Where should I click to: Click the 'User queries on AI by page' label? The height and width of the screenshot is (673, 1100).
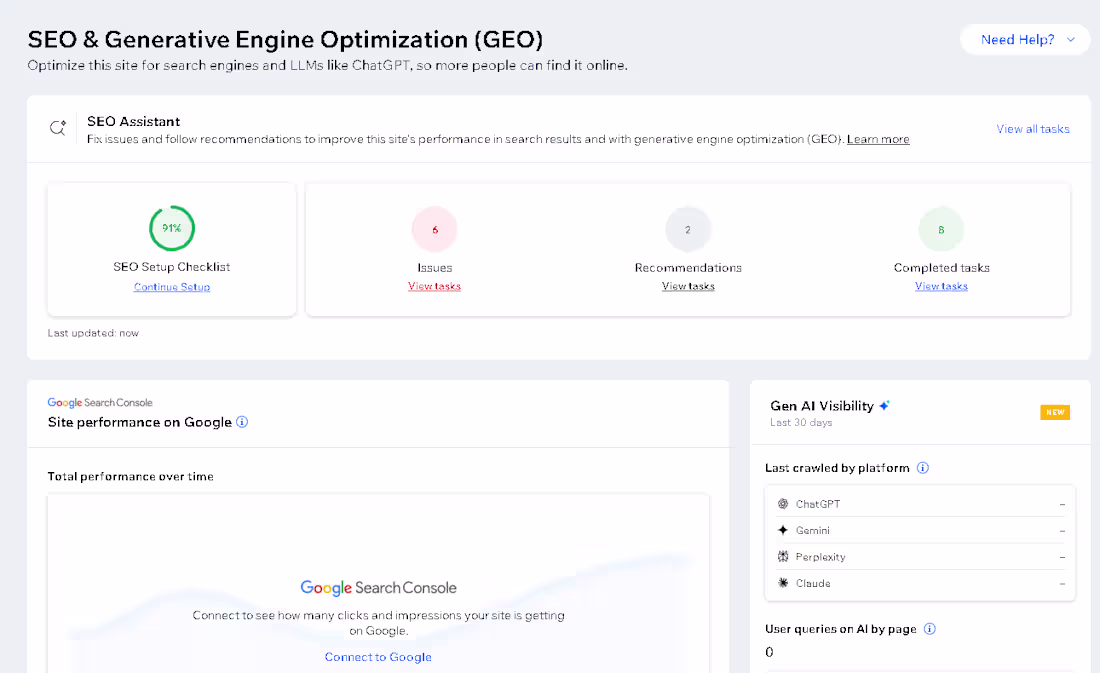840,629
